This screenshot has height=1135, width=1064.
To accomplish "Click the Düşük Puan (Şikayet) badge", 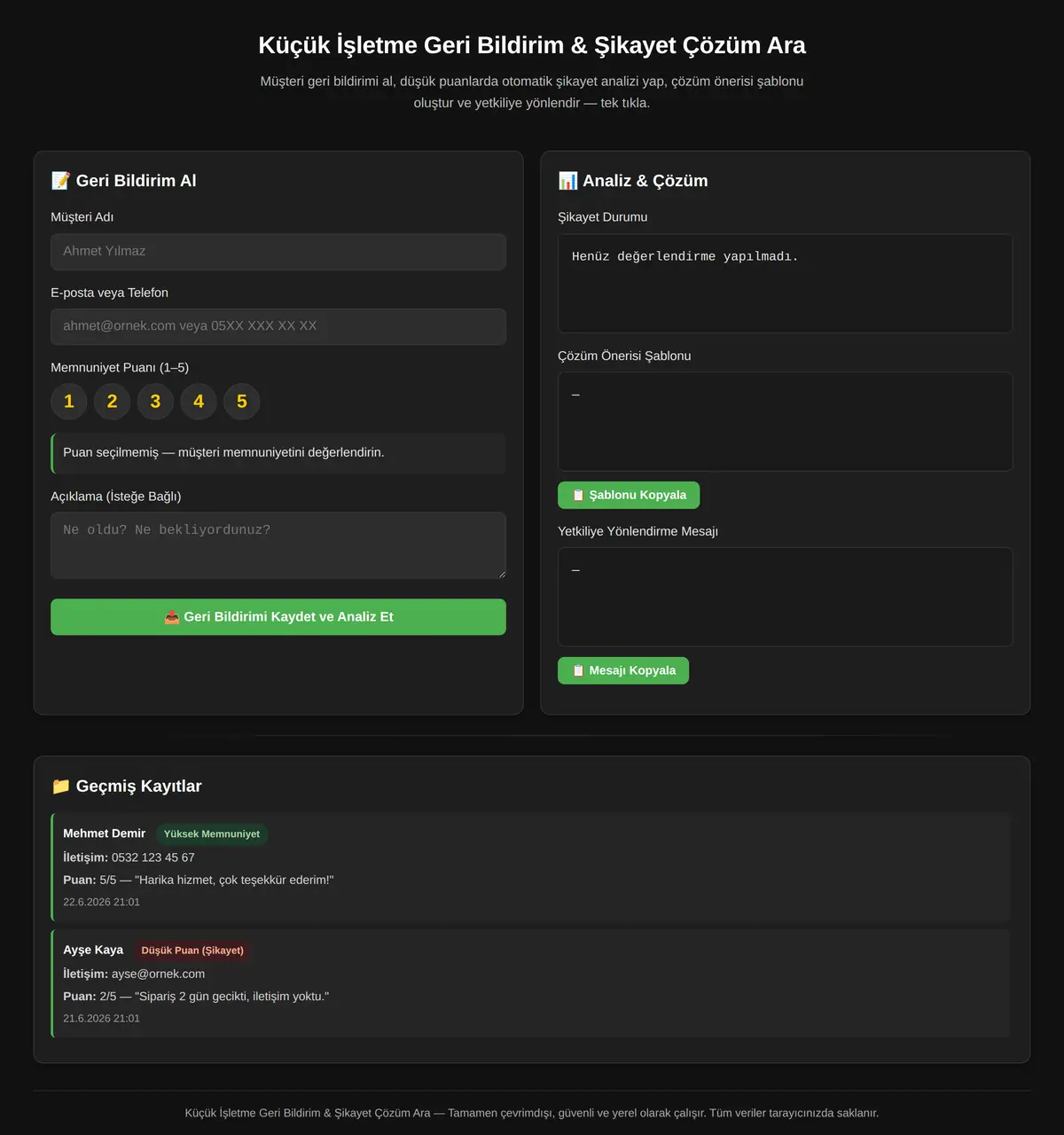I will pyautogui.click(x=192, y=951).
